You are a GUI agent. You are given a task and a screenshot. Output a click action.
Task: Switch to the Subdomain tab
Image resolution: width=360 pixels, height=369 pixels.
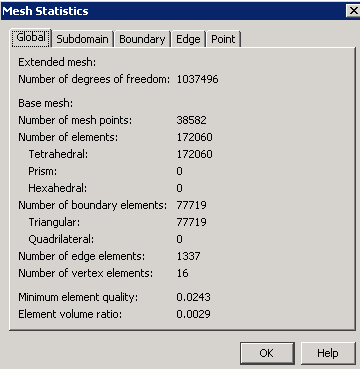[x=82, y=39]
